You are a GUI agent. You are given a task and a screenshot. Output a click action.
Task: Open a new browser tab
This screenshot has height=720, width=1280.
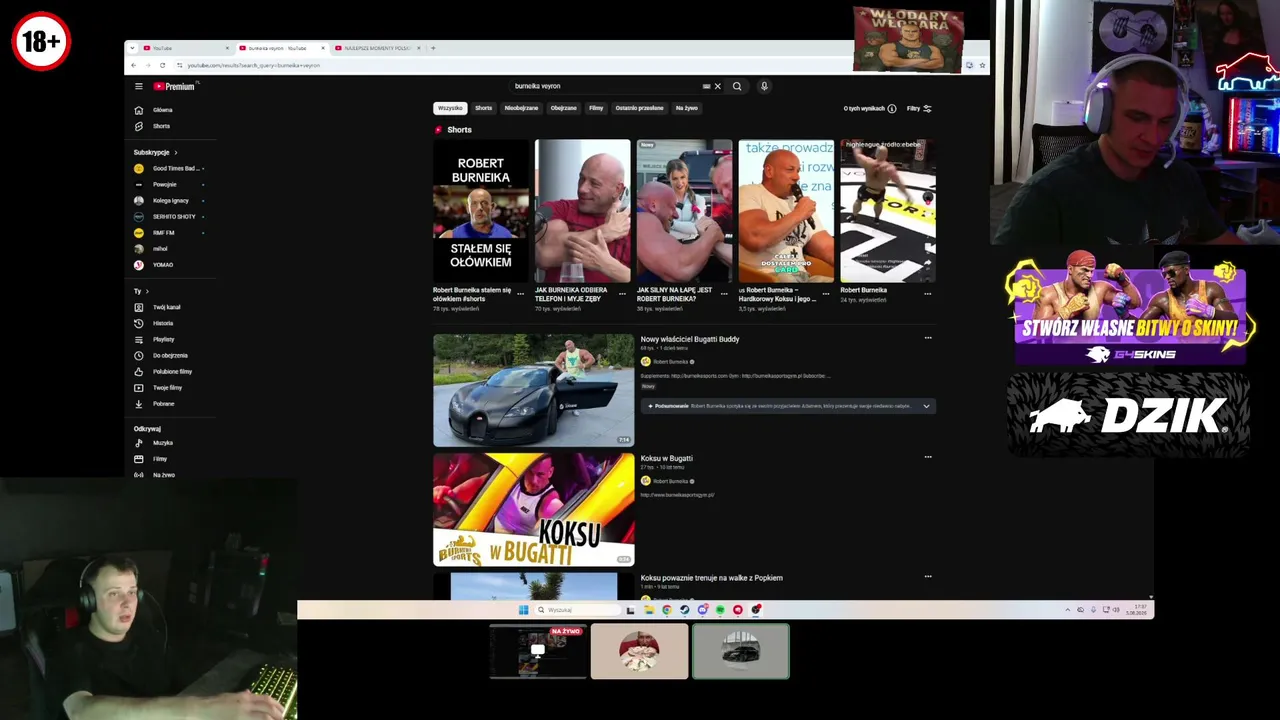pos(432,48)
